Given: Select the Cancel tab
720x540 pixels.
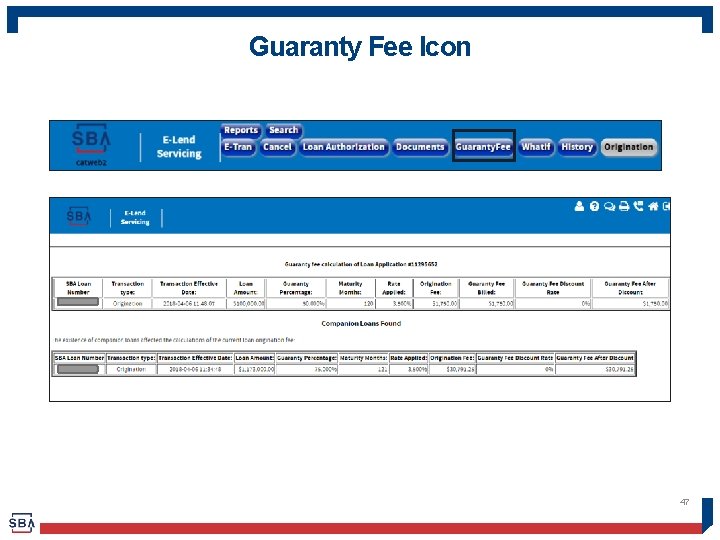Looking at the screenshot, I should [x=277, y=147].
